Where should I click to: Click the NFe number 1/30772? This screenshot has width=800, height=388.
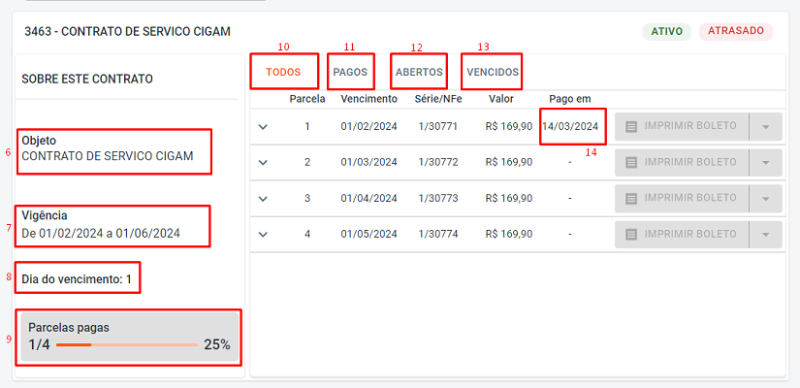tap(438, 162)
